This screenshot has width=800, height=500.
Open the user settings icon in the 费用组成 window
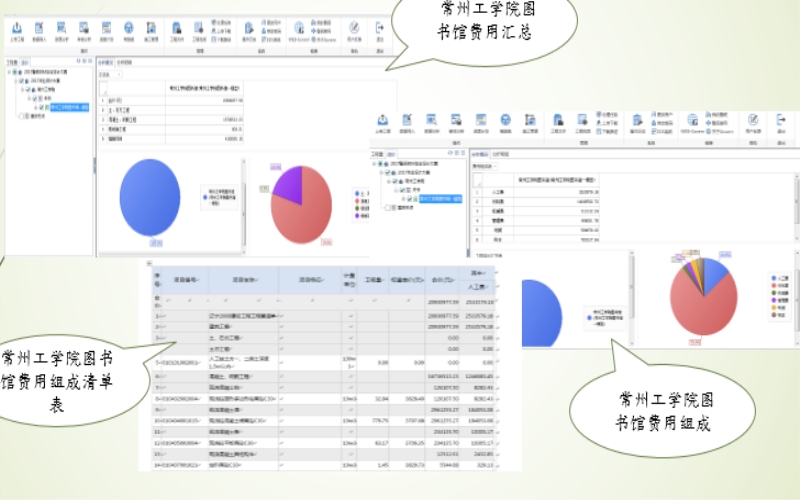[x=753, y=122]
